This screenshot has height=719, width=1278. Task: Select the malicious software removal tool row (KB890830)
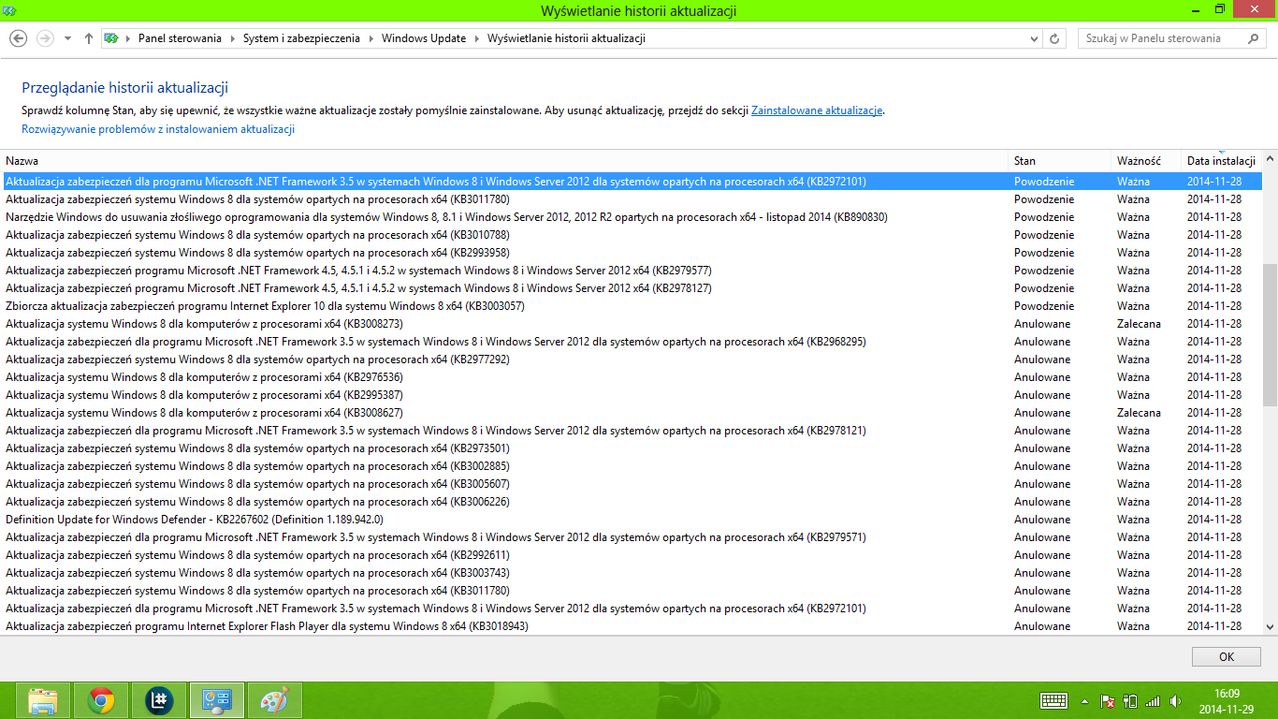(x=631, y=217)
